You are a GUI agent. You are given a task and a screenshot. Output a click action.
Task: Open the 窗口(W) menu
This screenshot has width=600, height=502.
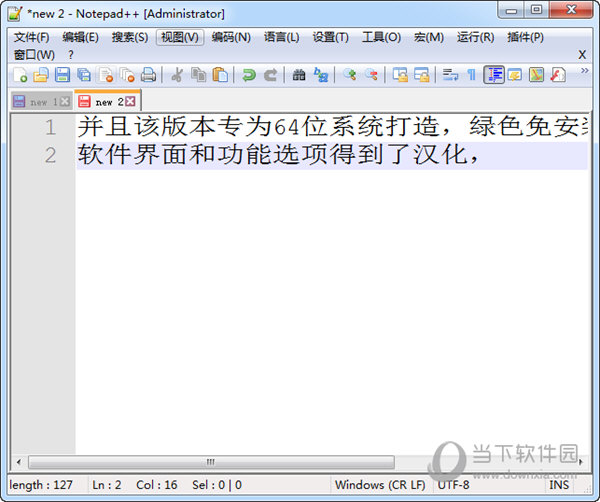(x=34, y=55)
